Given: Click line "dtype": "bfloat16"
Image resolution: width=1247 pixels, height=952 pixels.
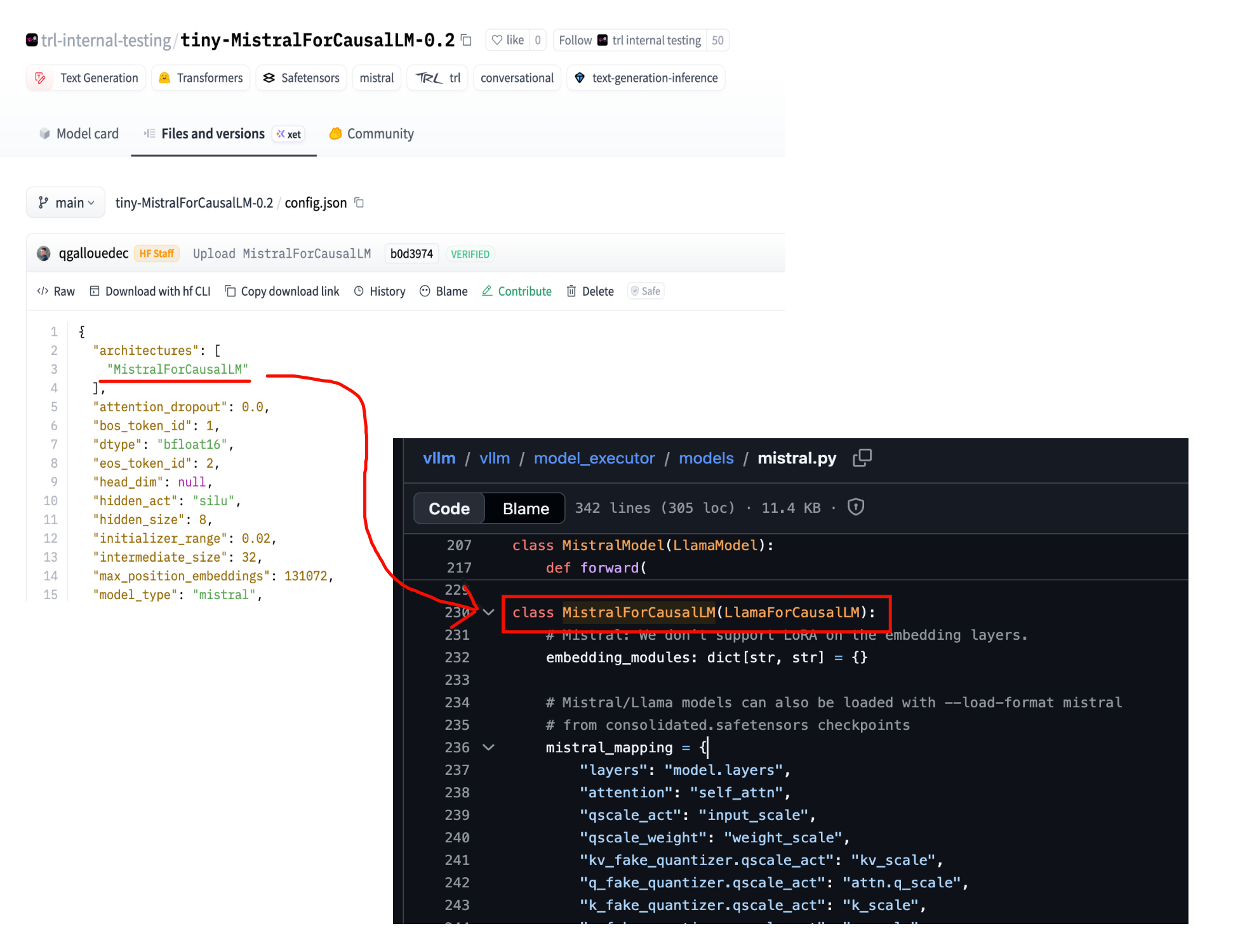Looking at the screenshot, I should [x=163, y=444].
